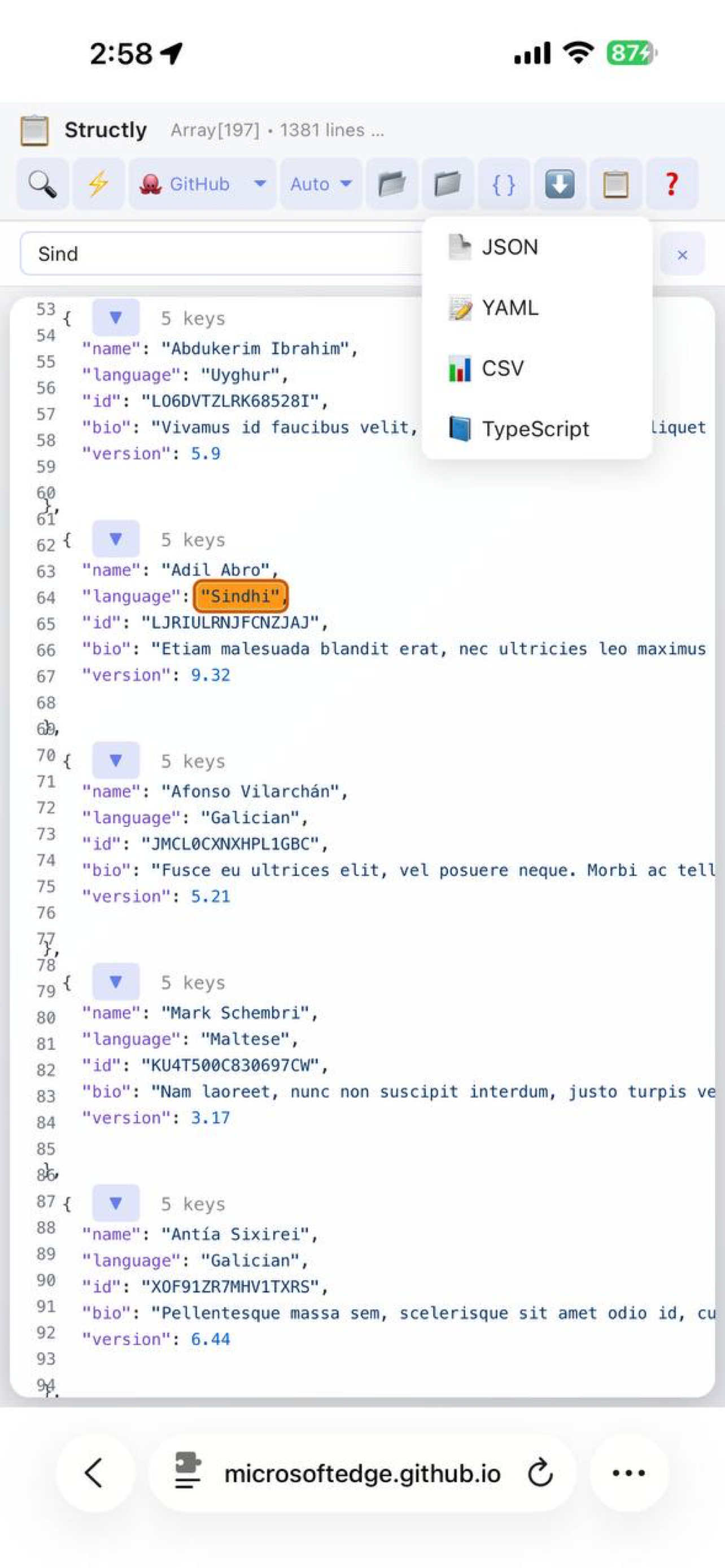Click the "Maltese" language value
The width and height of the screenshot is (725, 1568).
[244, 1039]
